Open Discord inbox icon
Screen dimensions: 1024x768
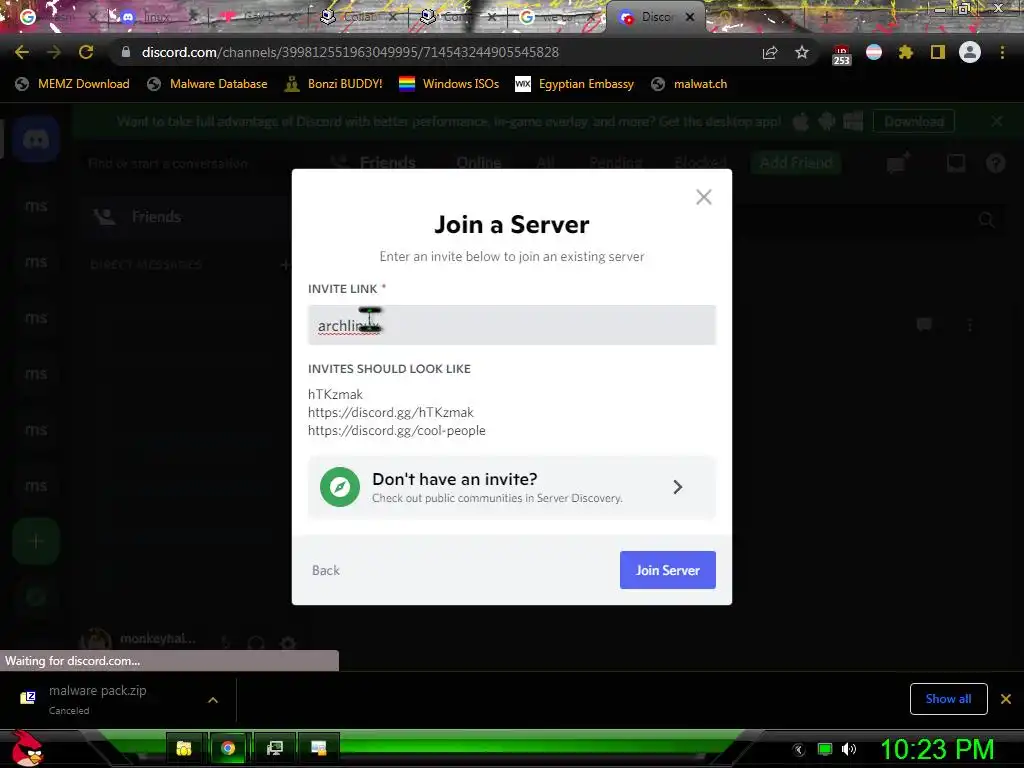(x=956, y=163)
